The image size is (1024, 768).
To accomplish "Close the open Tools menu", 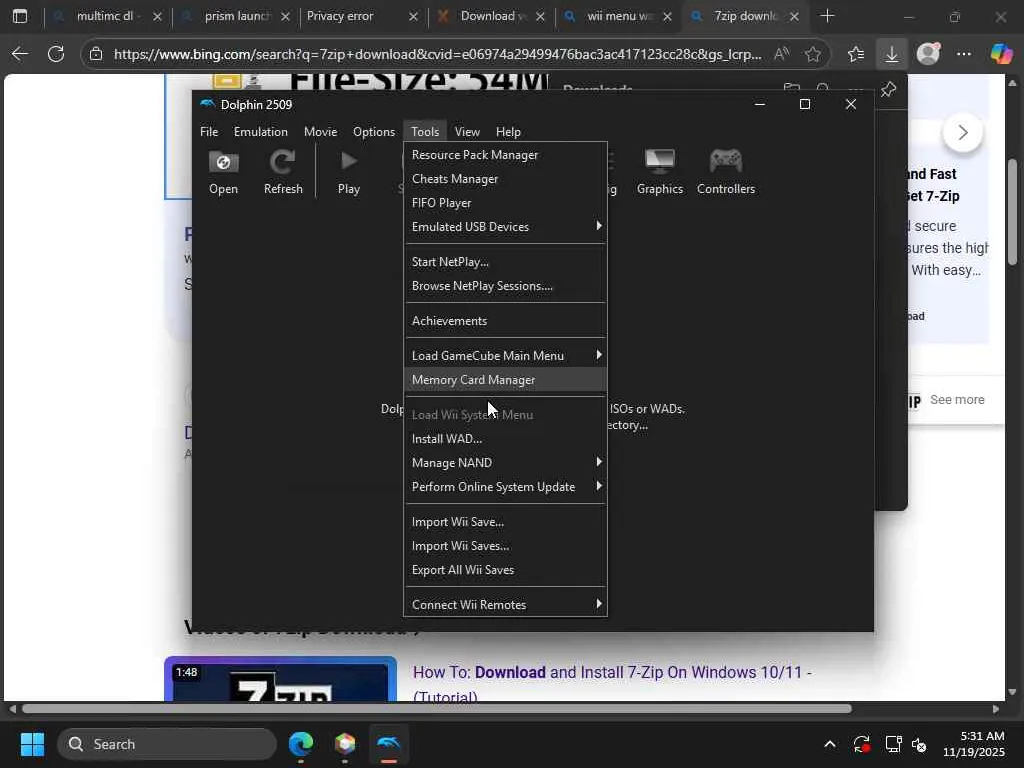I will pyautogui.click(x=425, y=132).
